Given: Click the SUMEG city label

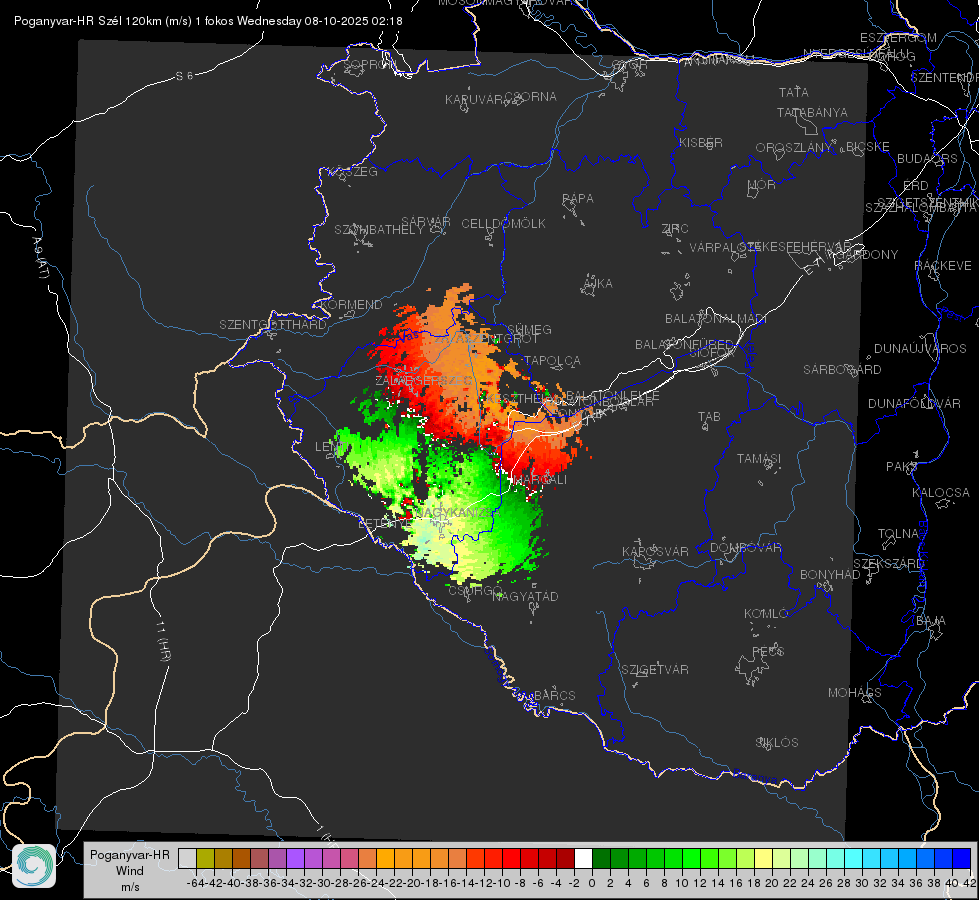Looking at the screenshot, I should click(x=529, y=329).
